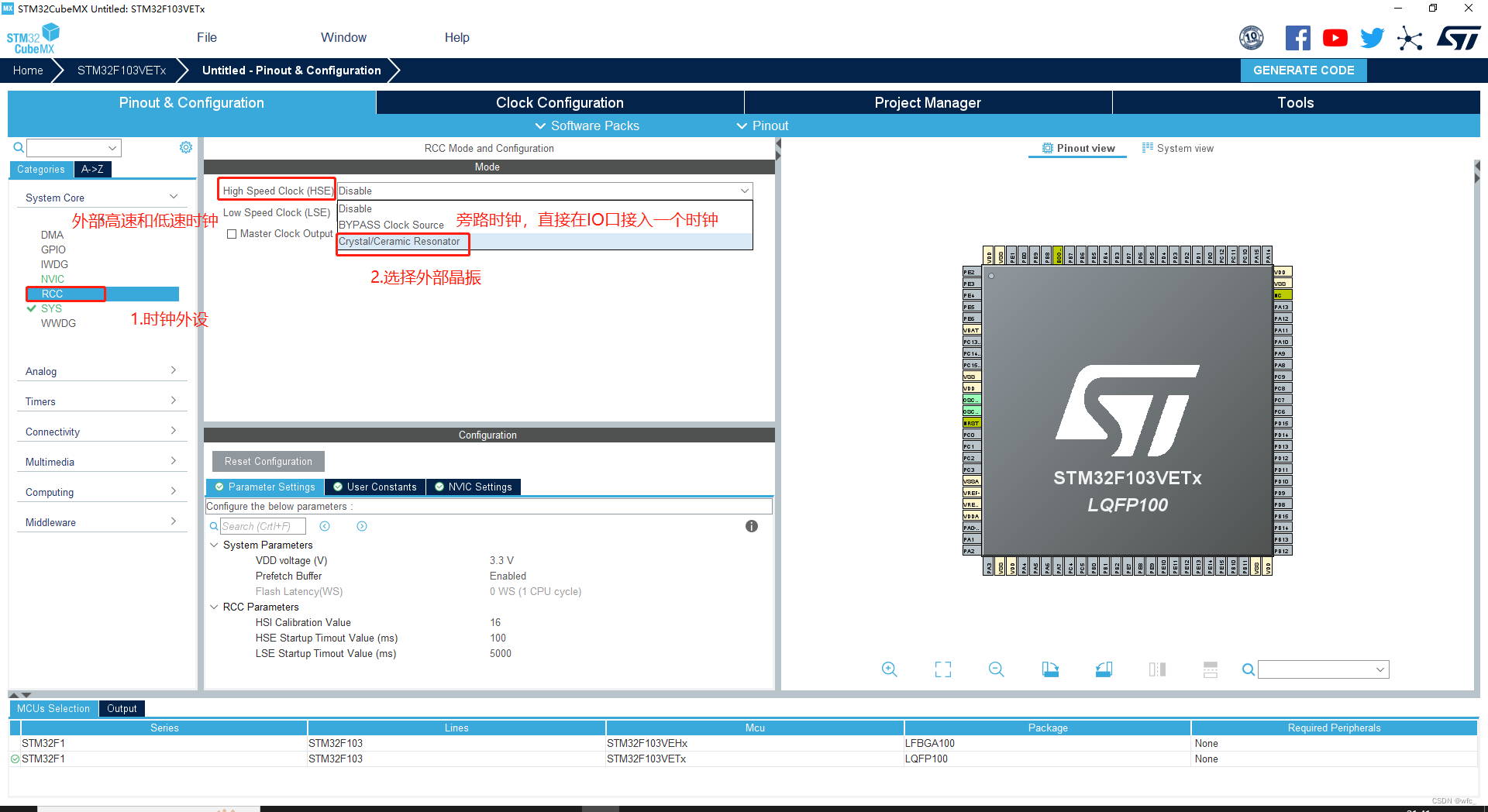The height and width of the screenshot is (812, 1488).
Task: Open the Pinout dropdown menu
Action: pos(762,126)
